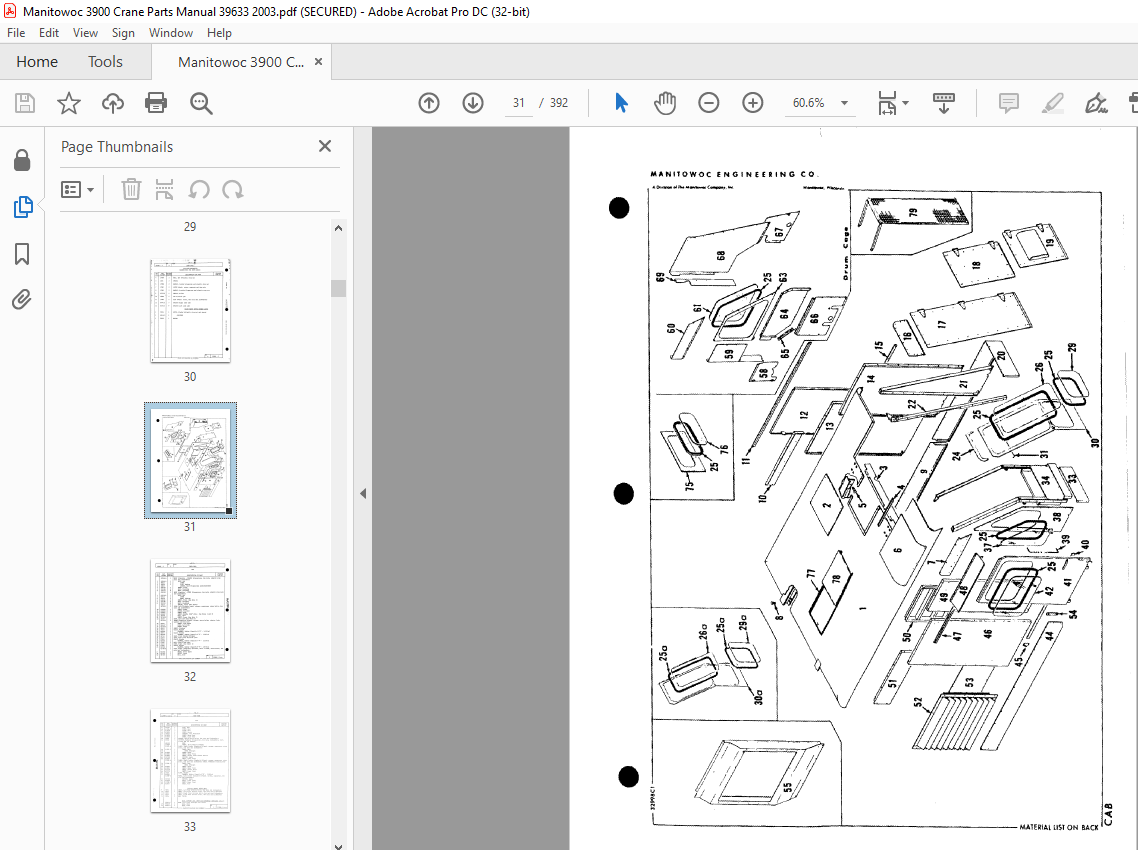Upload the file to cloud storage
The width and height of the screenshot is (1138, 850).
point(112,103)
